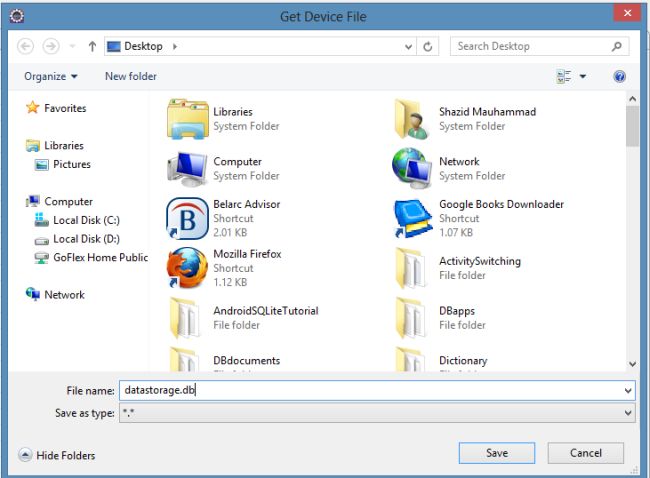
Task: Open Local Disk (D:)
Action: [77, 239]
